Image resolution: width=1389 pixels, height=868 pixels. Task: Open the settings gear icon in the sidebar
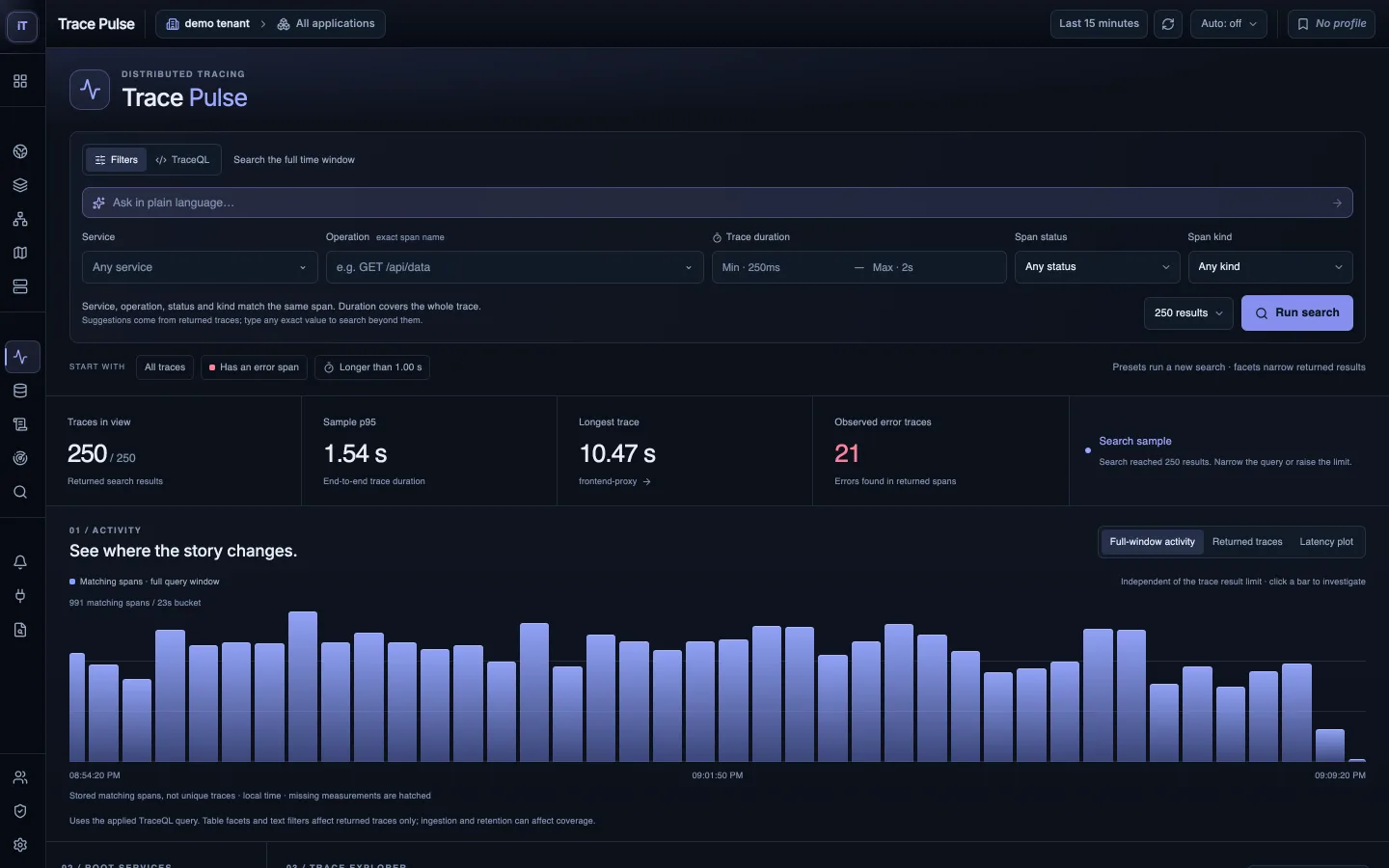point(20,845)
